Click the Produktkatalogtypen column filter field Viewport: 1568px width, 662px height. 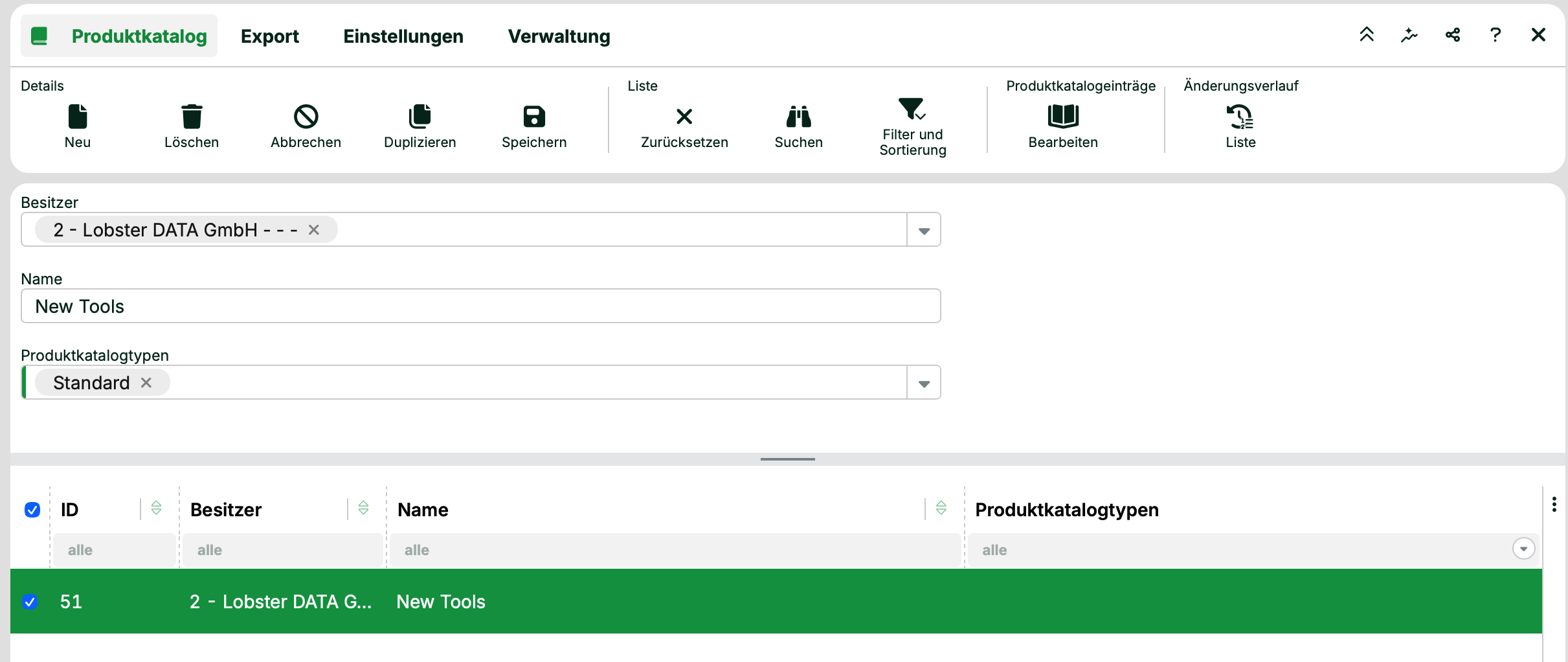point(1253,550)
